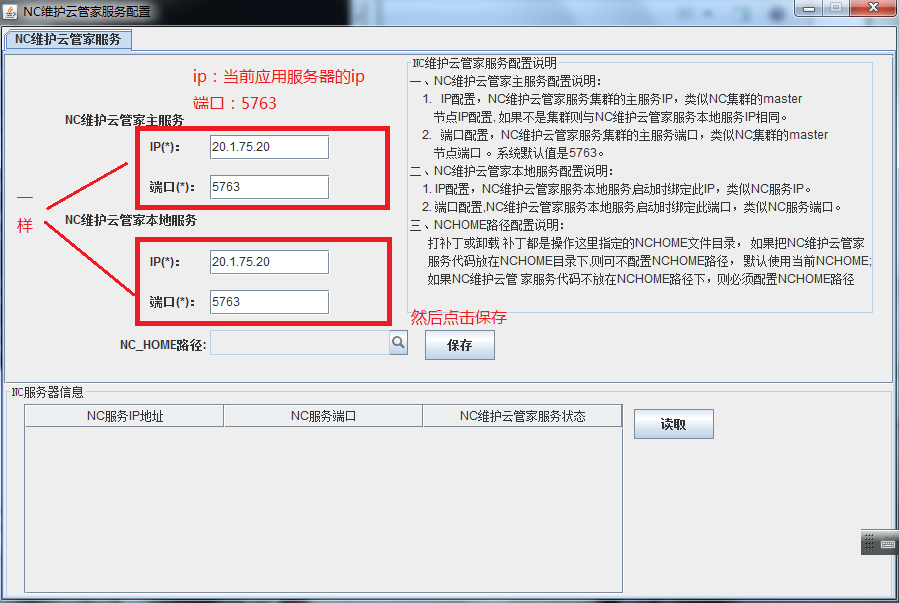This screenshot has height=603, width=899.
Task: Click the NC维护云管家服务状态 column header
Action: pos(522,416)
